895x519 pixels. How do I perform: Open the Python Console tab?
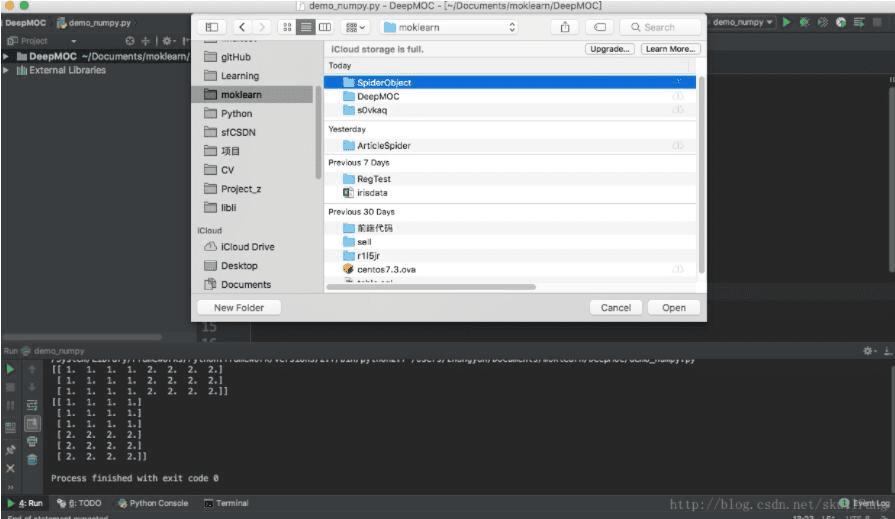coord(153,503)
